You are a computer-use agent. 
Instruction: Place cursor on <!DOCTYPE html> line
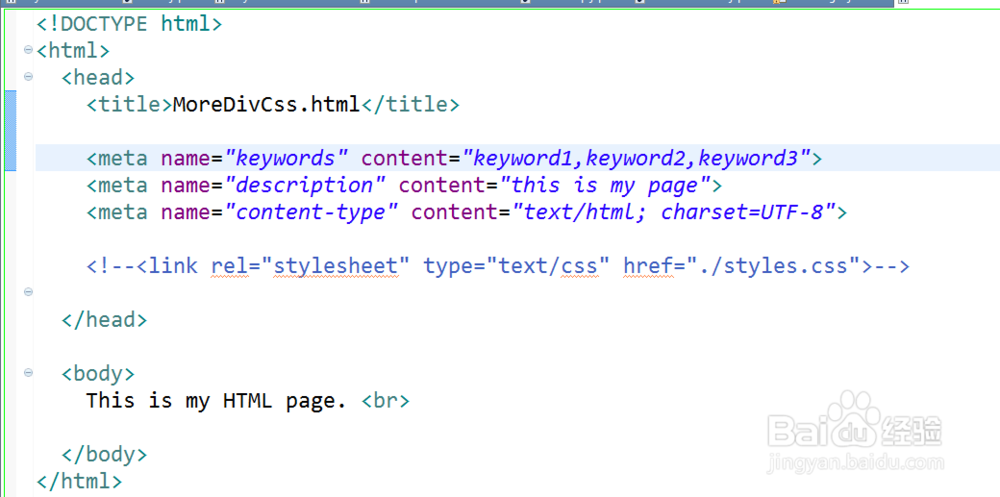129,24
